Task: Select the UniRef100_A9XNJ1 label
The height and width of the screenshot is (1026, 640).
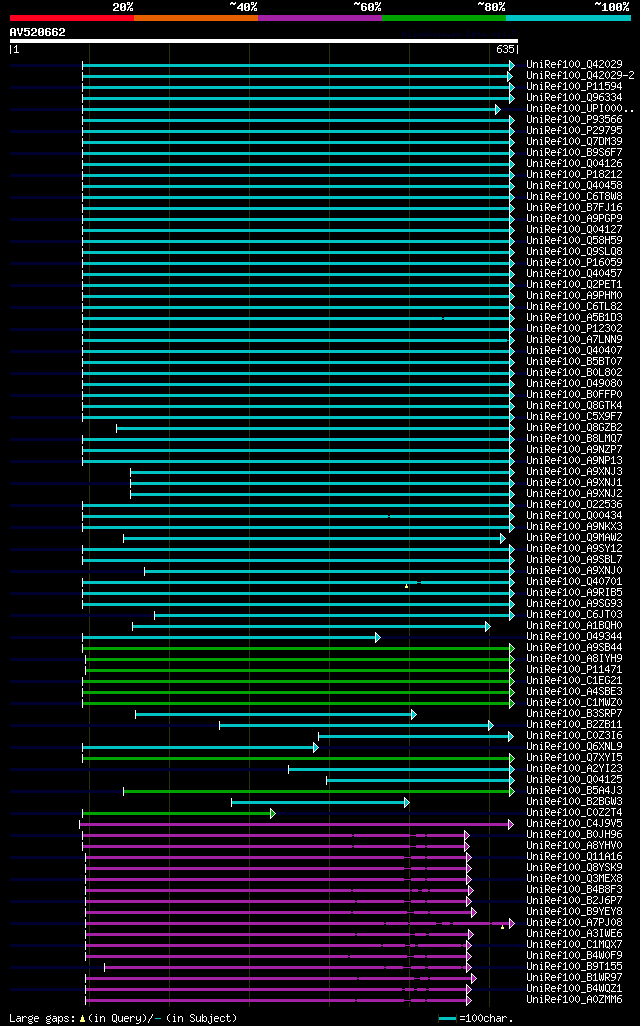Action: pos(575,482)
